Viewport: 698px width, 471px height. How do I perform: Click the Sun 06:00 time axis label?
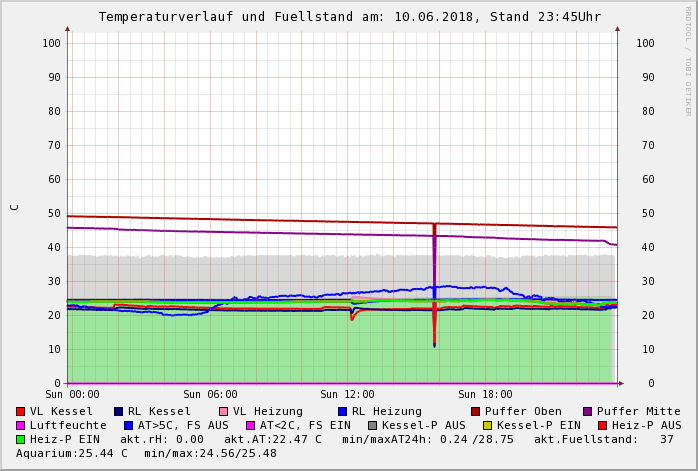click(210, 395)
